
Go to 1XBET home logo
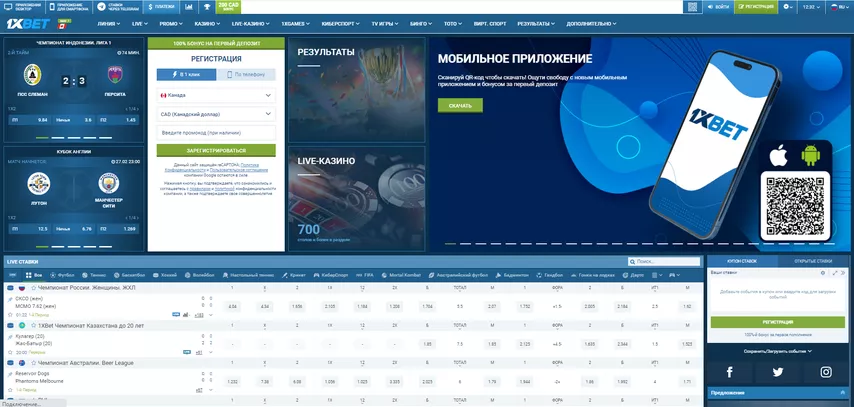(28, 24)
